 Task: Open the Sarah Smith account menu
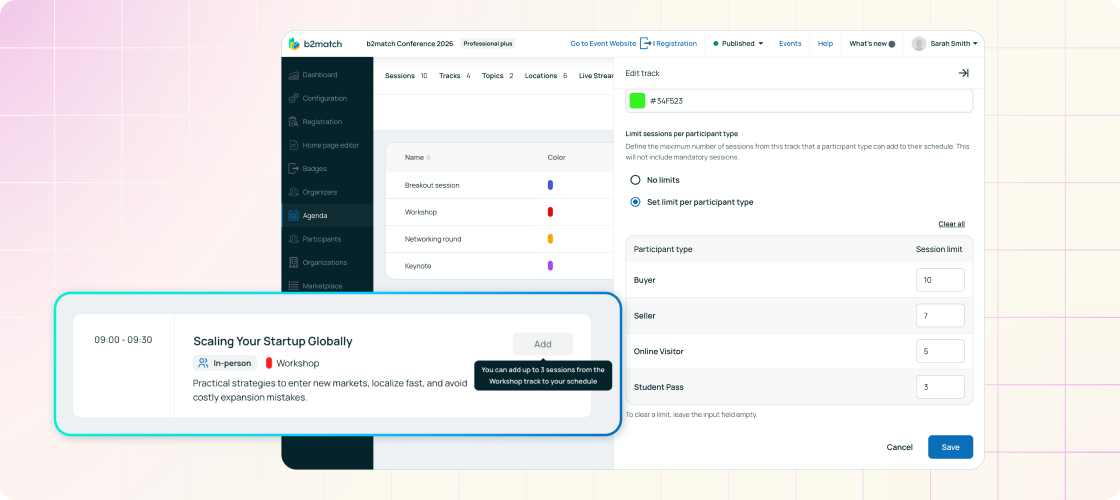click(944, 44)
